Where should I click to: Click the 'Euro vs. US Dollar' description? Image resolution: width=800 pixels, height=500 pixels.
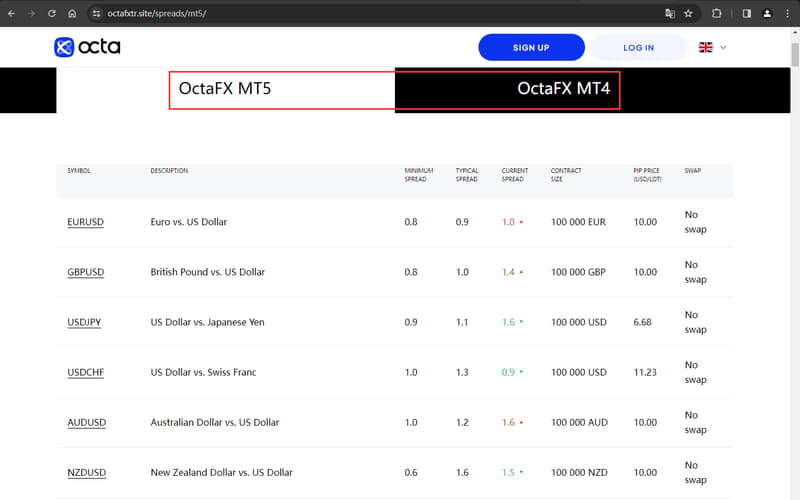click(188, 222)
